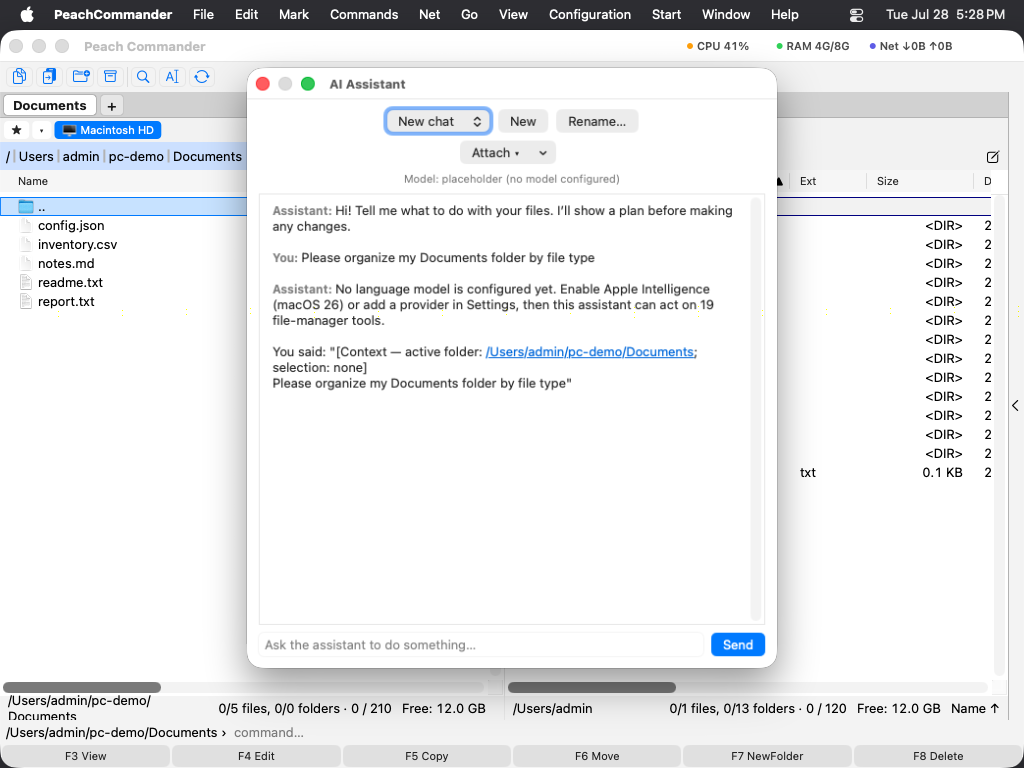Click the Ext column header
Viewport: 1024px width, 768px height.
[x=808, y=181]
